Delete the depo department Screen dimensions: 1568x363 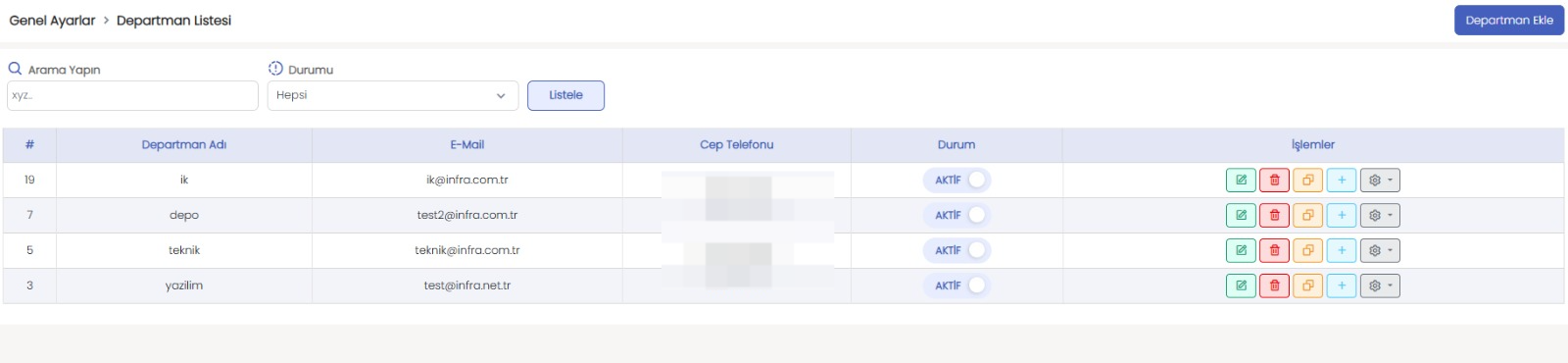pos(1274,216)
